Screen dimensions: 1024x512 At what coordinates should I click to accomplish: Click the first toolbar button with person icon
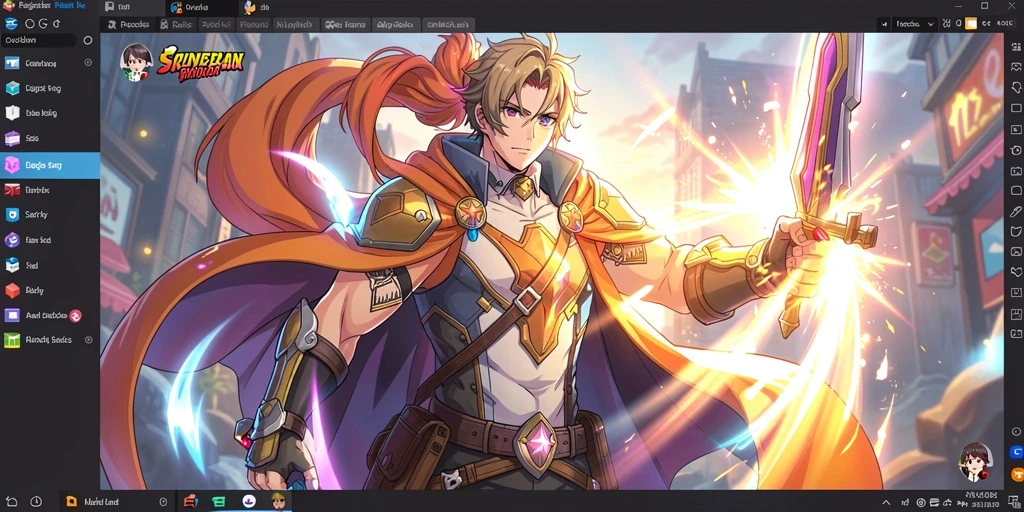point(128,25)
